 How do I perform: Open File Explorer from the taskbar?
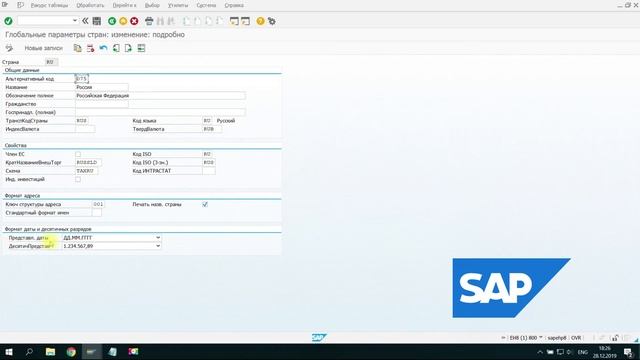(x=50, y=351)
